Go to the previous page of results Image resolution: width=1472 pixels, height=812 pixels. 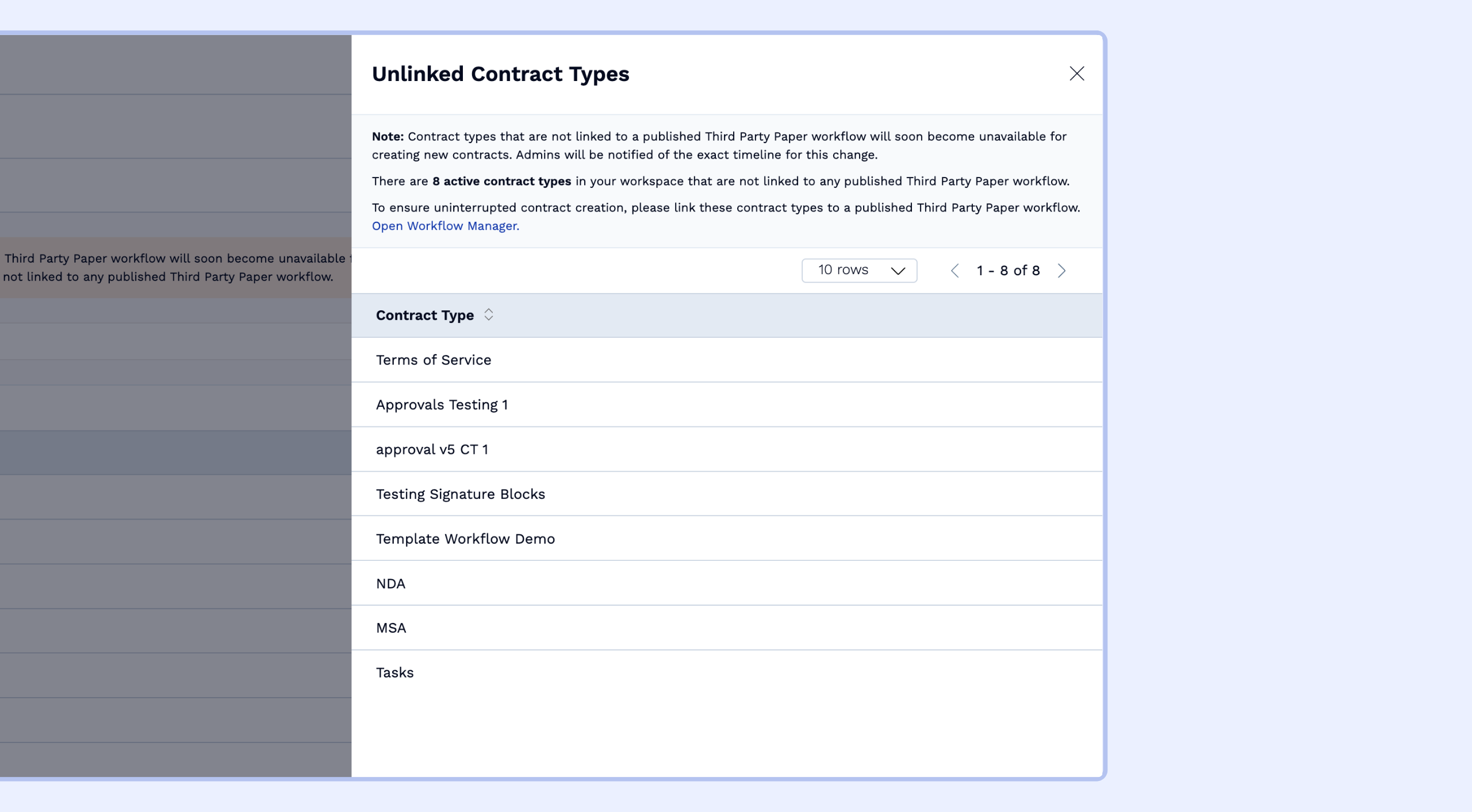pos(954,271)
